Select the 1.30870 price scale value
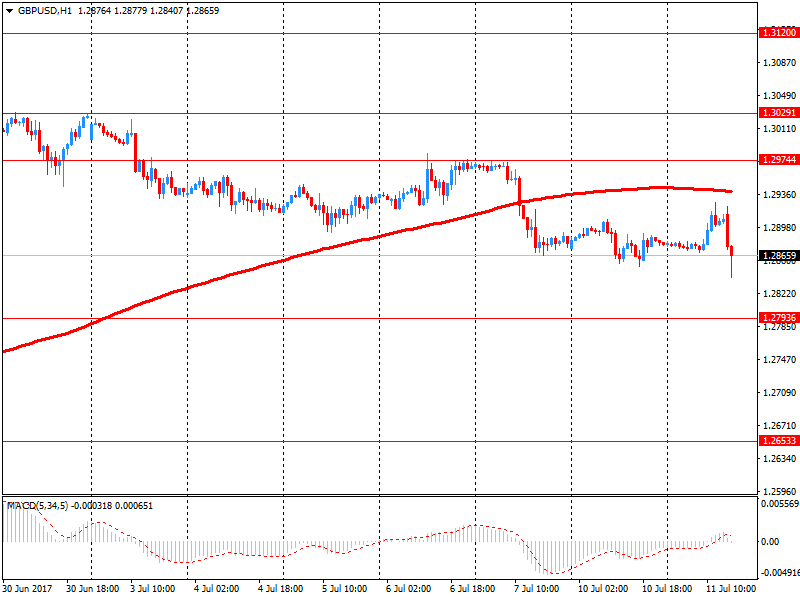 [x=779, y=63]
